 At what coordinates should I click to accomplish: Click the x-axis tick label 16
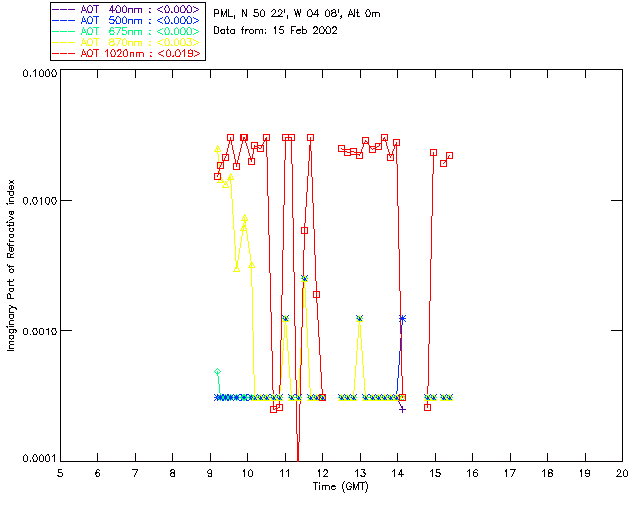pos(473,473)
